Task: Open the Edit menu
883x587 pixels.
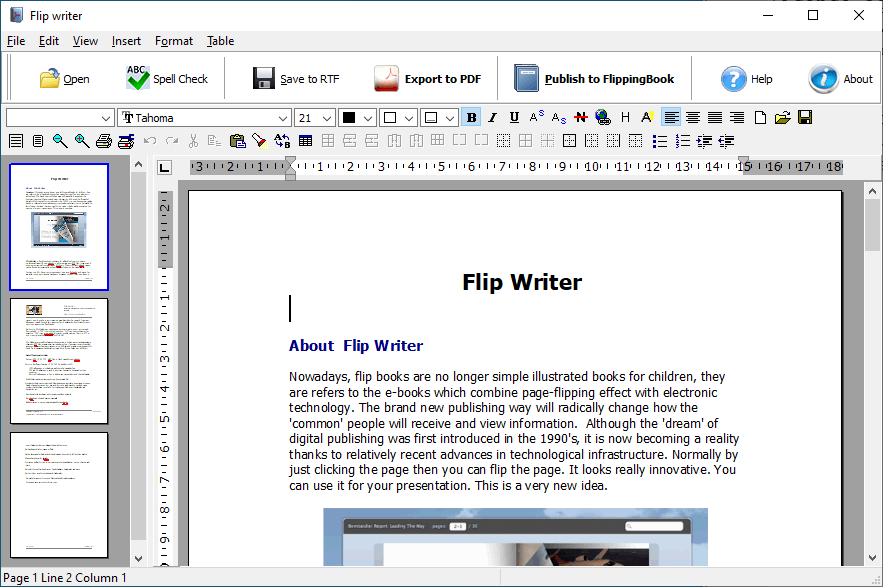Action: [48, 41]
